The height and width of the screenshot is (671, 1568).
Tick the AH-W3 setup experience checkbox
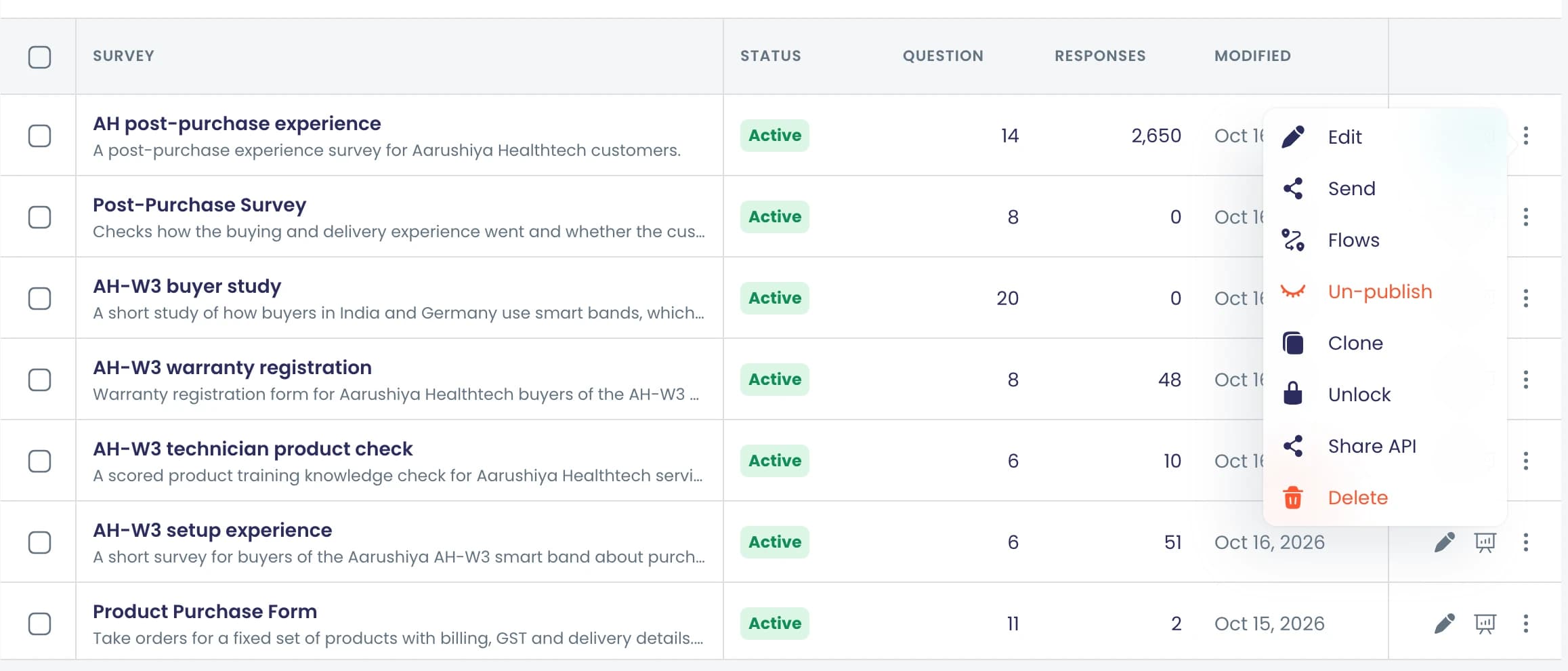(x=39, y=542)
